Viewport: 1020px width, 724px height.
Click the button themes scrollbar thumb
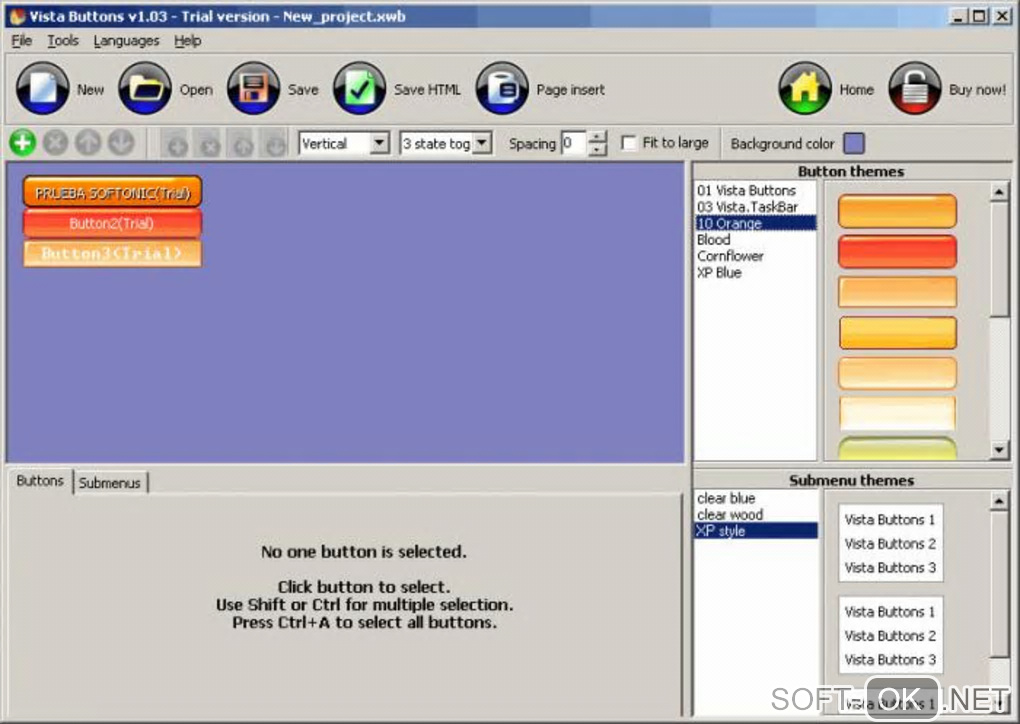tap(999, 259)
